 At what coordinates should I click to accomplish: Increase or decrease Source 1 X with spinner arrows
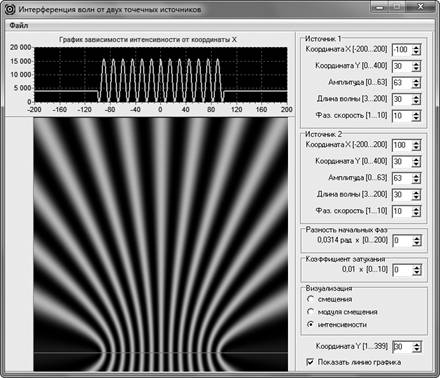(x=416, y=50)
